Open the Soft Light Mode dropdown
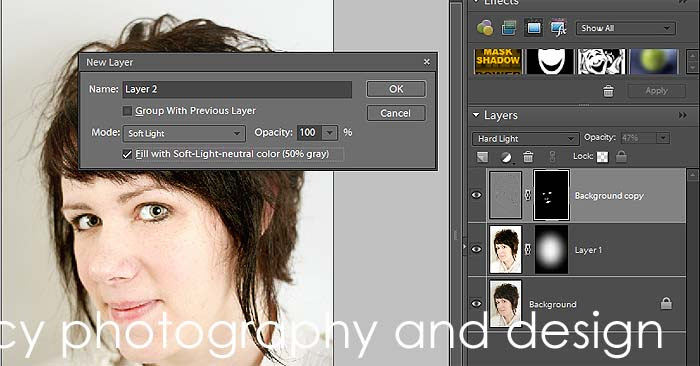Image resolution: width=700 pixels, height=366 pixels. [x=184, y=133]
